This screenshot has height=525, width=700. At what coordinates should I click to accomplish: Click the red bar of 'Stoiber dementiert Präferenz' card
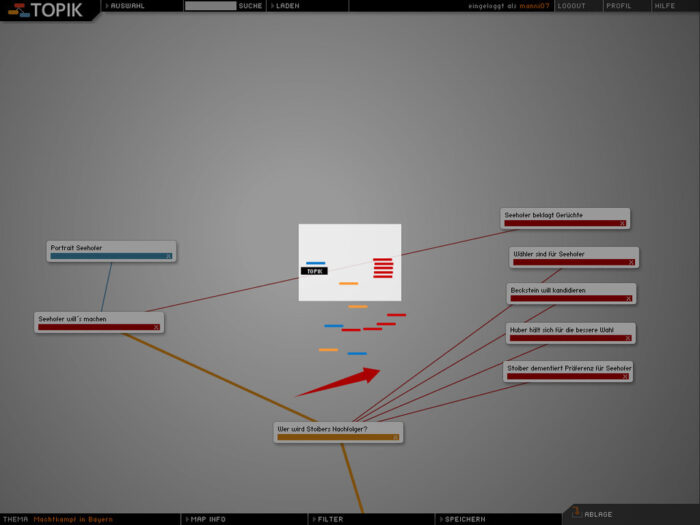pyautogui.click(x=565, y=378)
